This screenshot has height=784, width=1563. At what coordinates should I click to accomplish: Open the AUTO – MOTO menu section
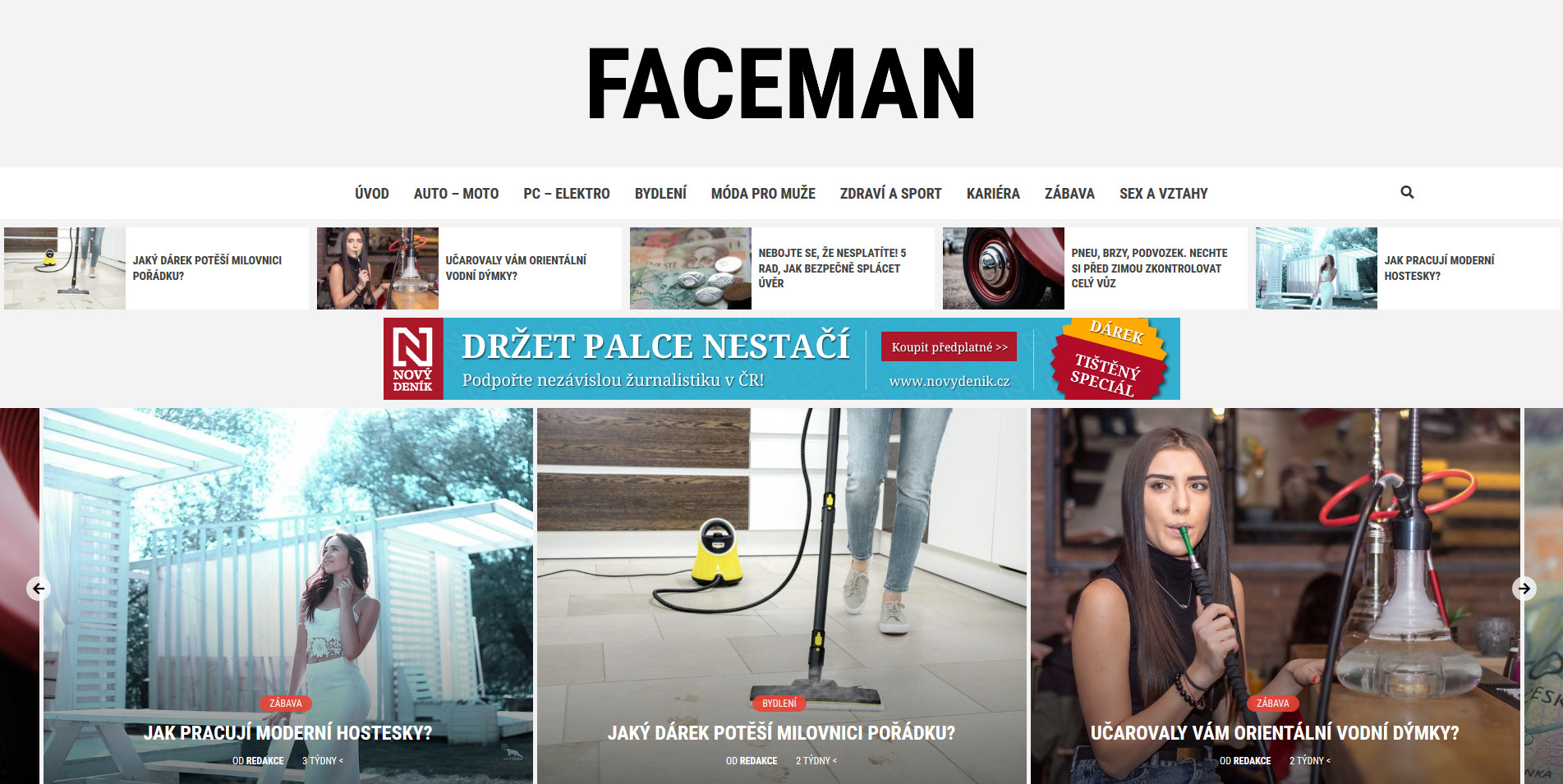[x=456, y=194]
